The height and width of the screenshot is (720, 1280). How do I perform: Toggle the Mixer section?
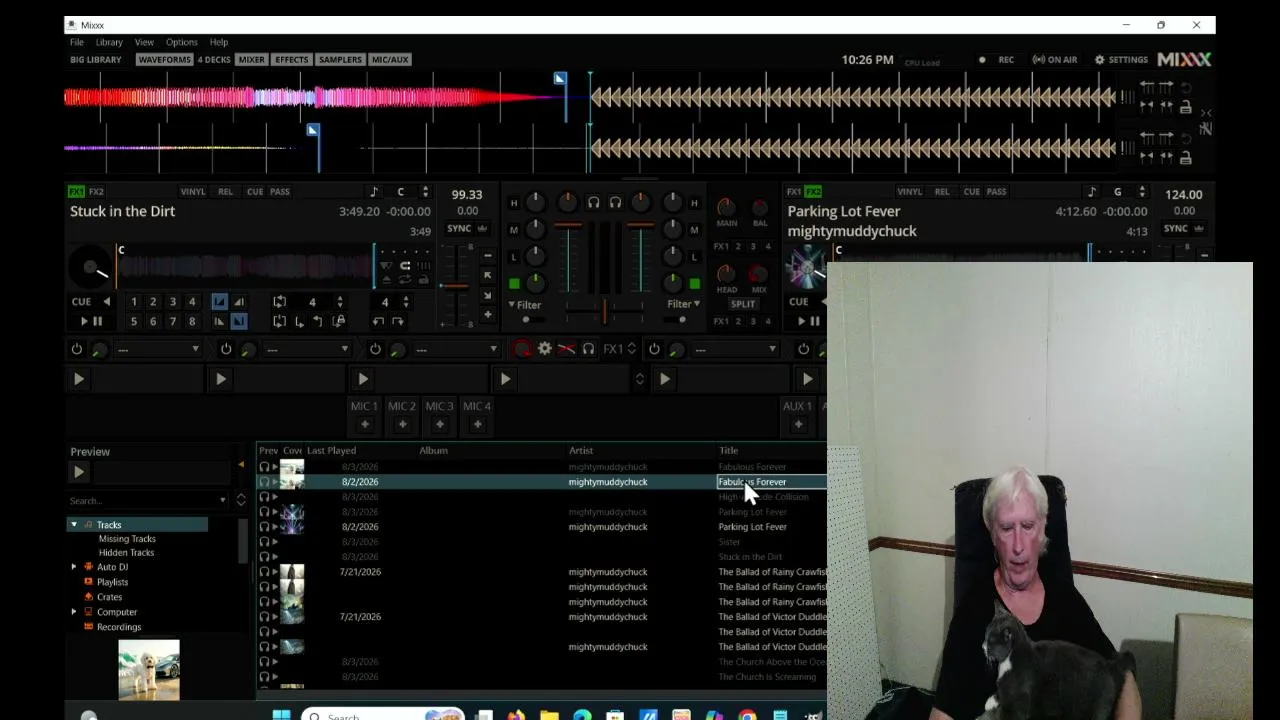coord(252,60)
